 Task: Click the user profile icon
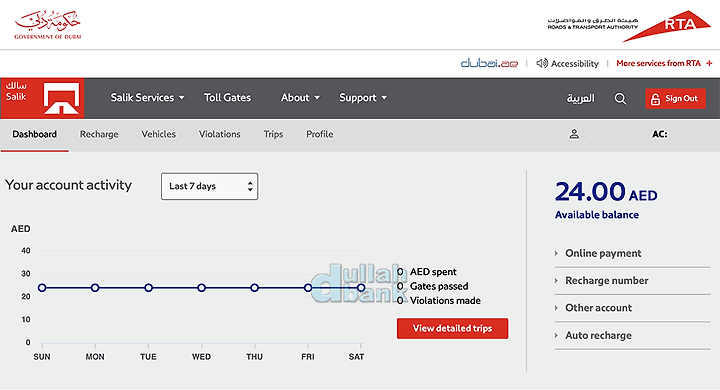tap(574, 134)
